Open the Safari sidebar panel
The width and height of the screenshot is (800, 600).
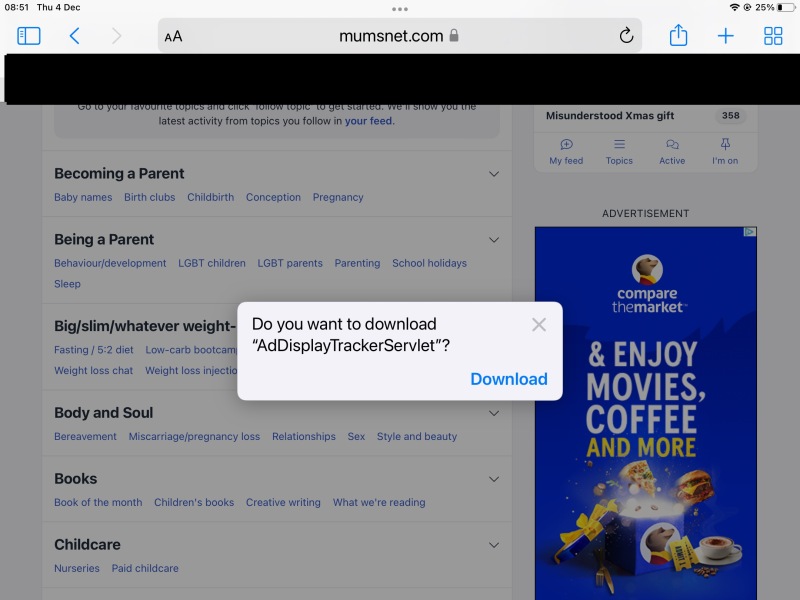[x=28, y=35]
